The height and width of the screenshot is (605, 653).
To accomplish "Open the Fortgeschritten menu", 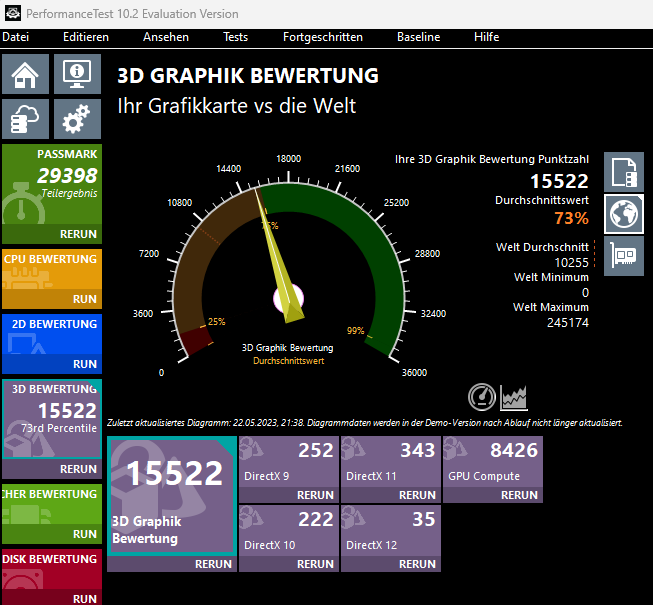I will (x=323, y=37).
